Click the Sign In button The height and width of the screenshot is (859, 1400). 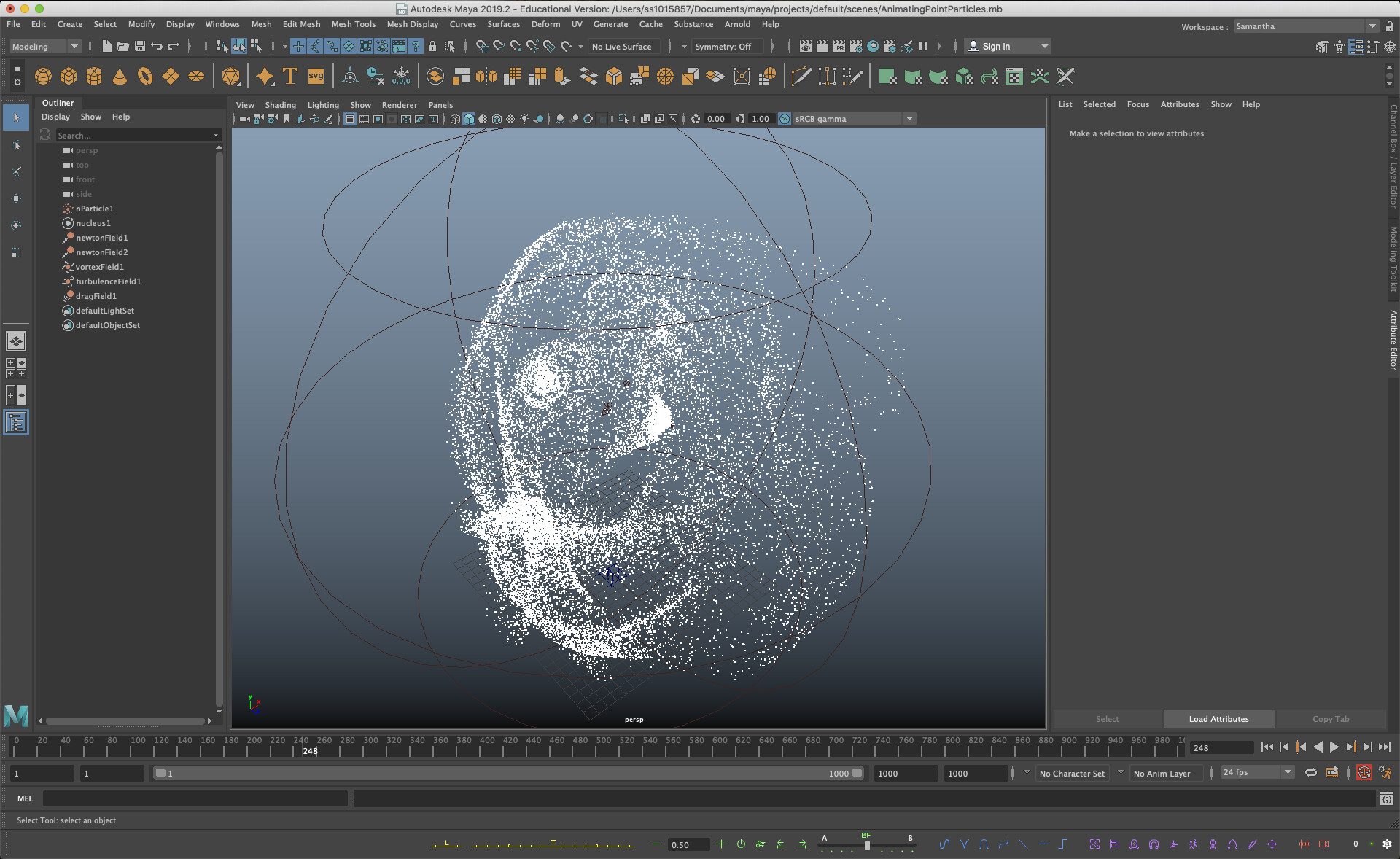pos(996,46)
